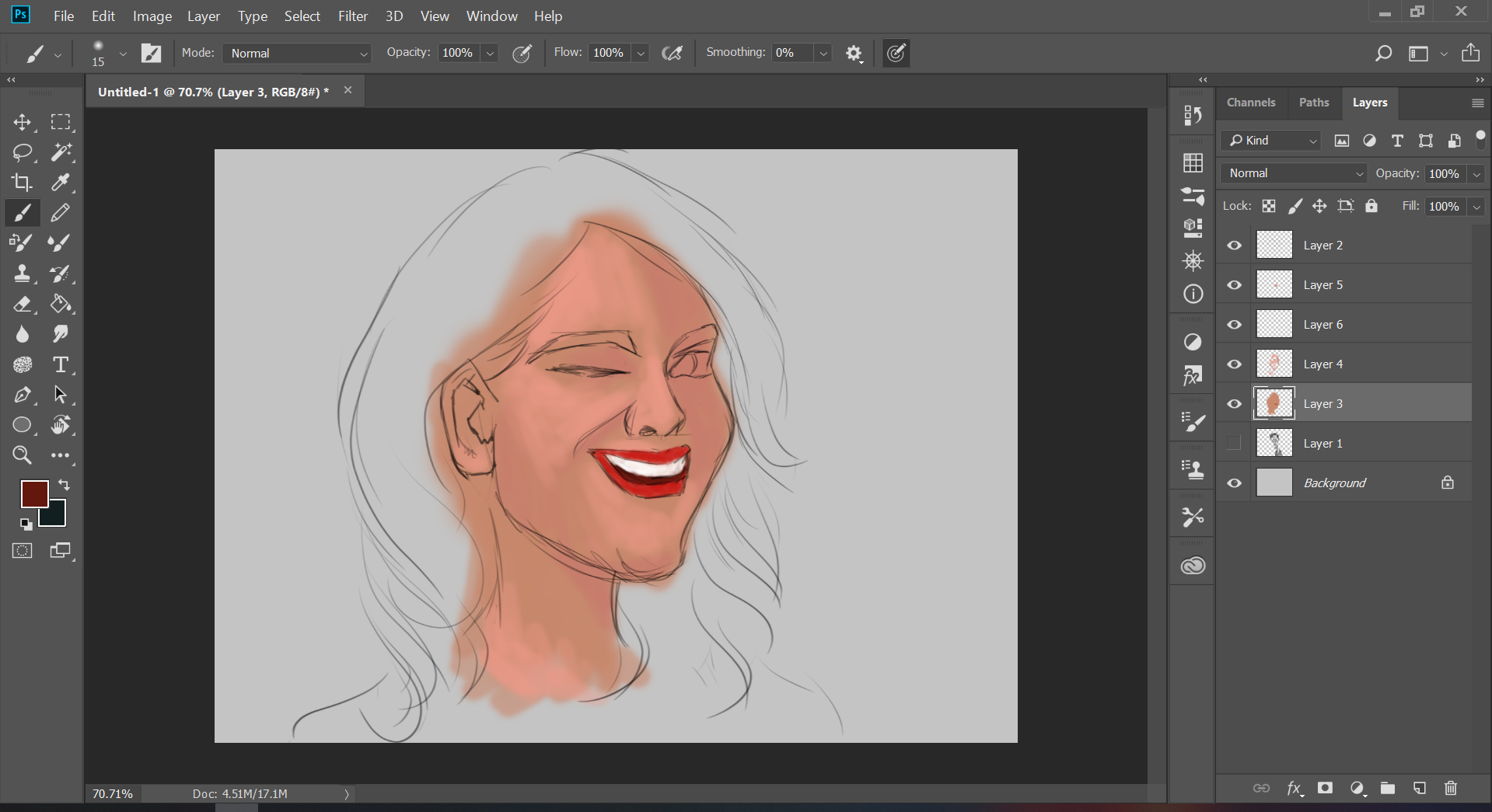Open the Window menu

pyautogui.click(x=491, y=16)
